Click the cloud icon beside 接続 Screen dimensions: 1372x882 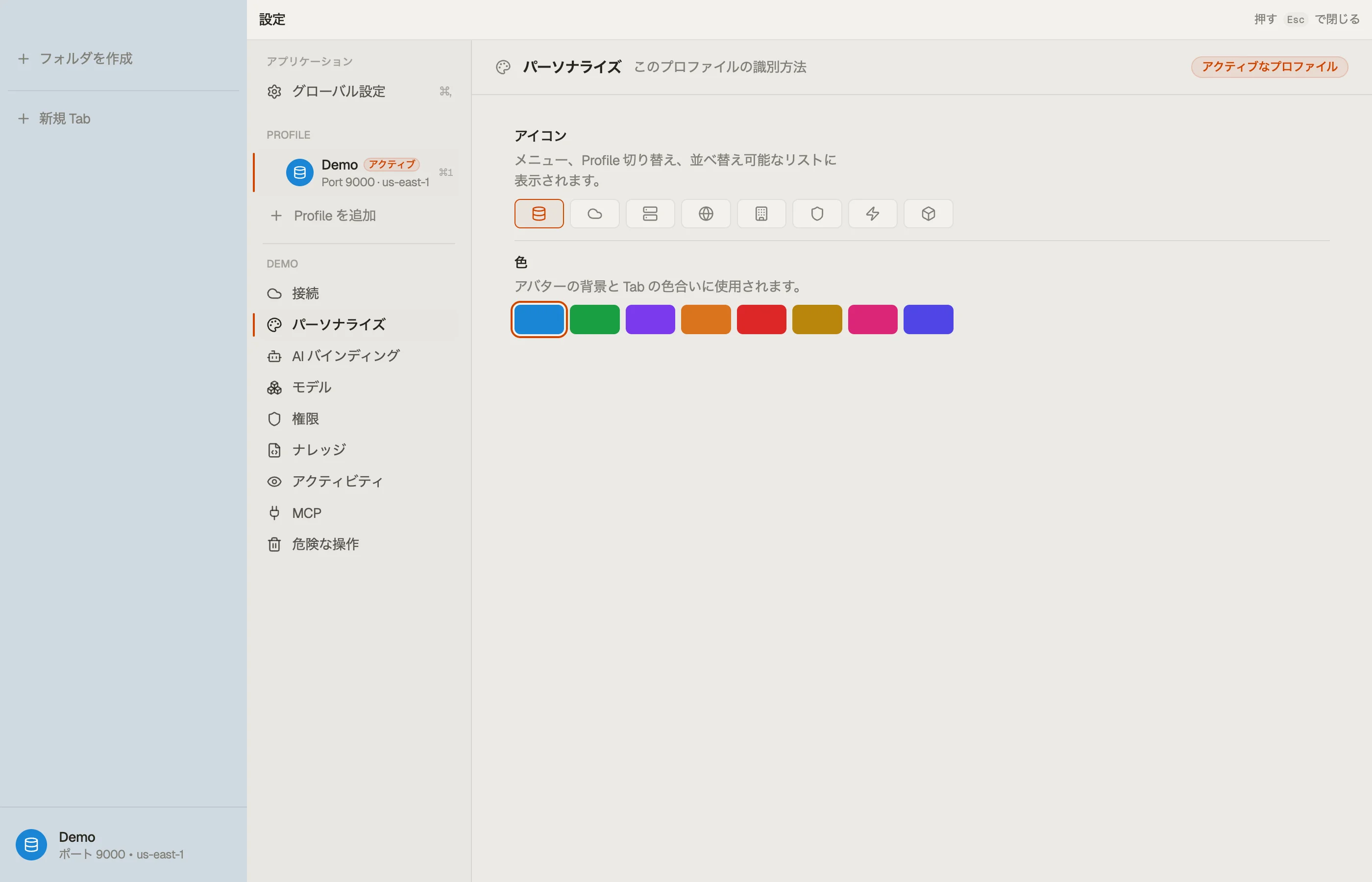click(274, 294)
